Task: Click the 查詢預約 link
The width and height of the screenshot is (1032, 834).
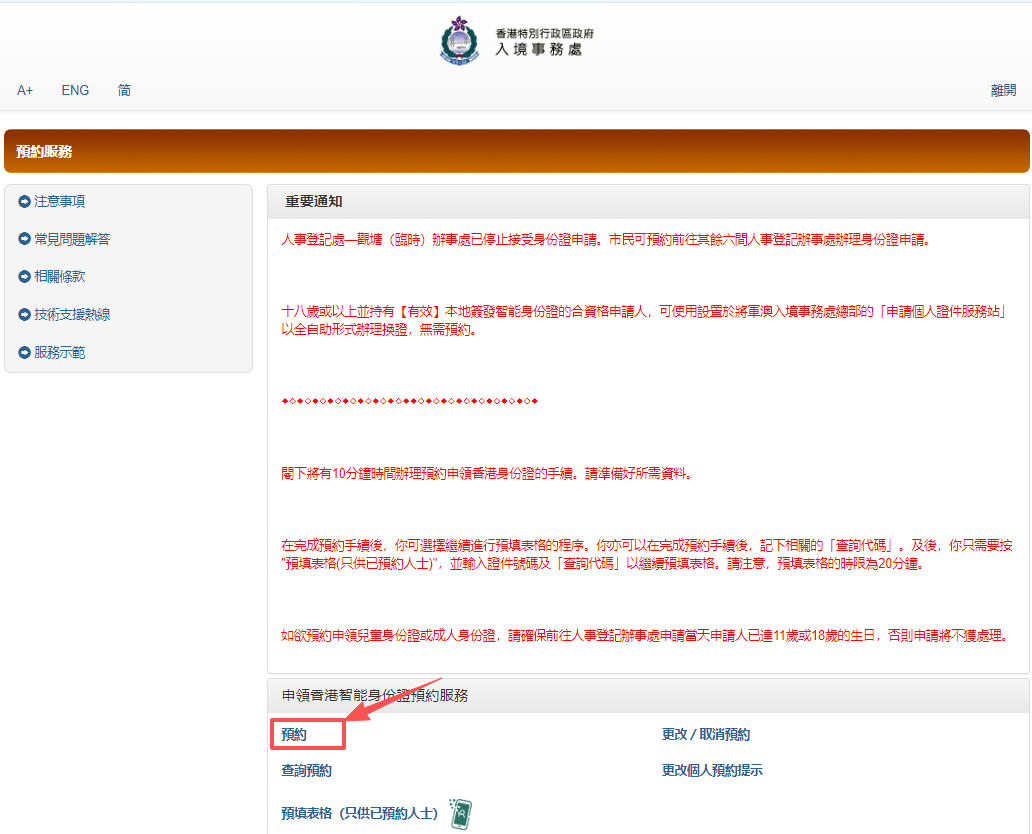Action: coord(306,771)
